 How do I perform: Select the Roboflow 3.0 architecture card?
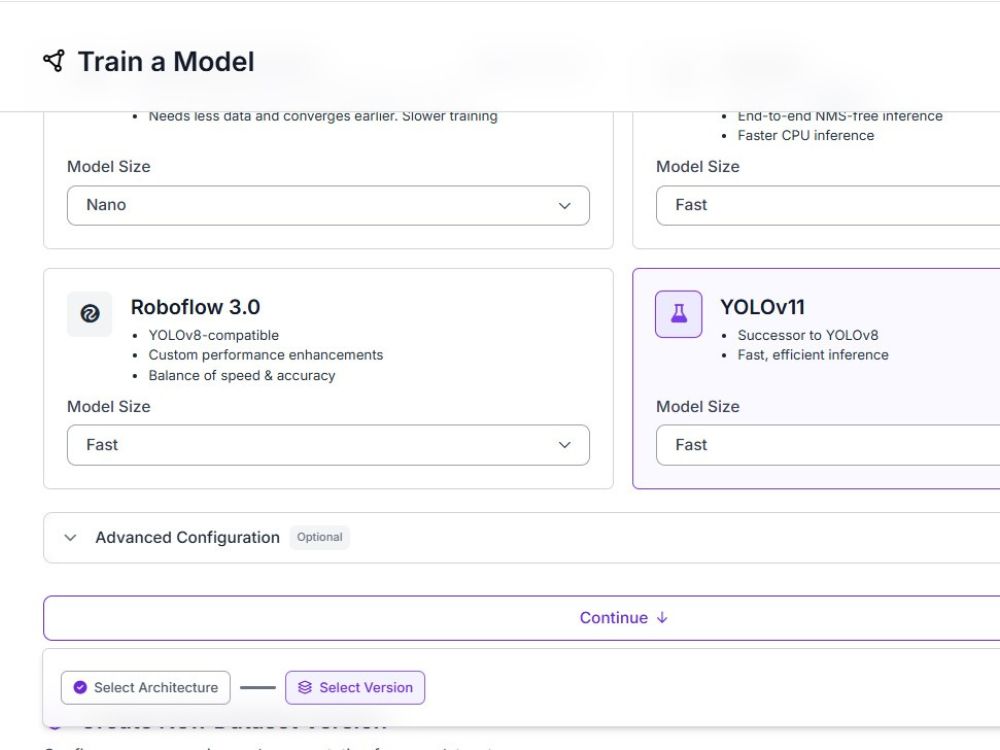coord(328,379)
